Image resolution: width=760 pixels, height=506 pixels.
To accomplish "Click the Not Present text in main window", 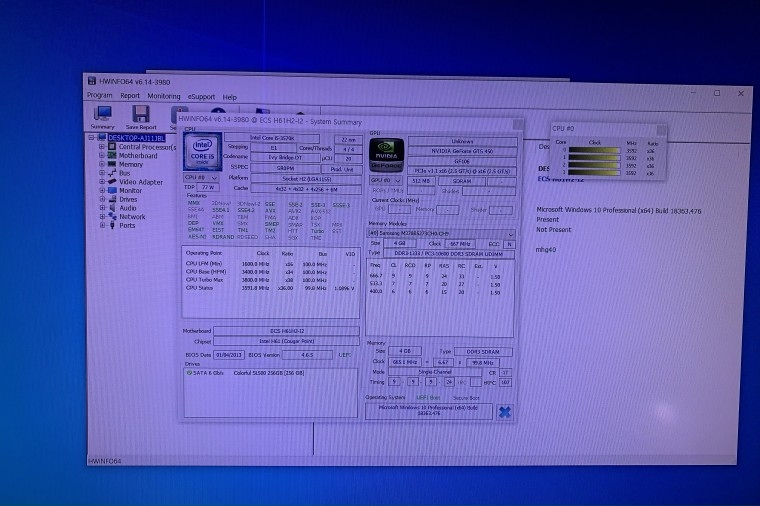I will click(x=554, y=230).
